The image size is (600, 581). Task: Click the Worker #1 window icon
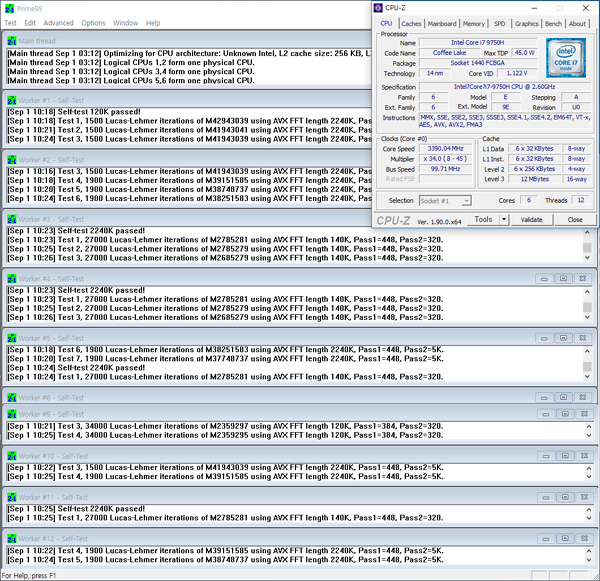tap(12, 100)
